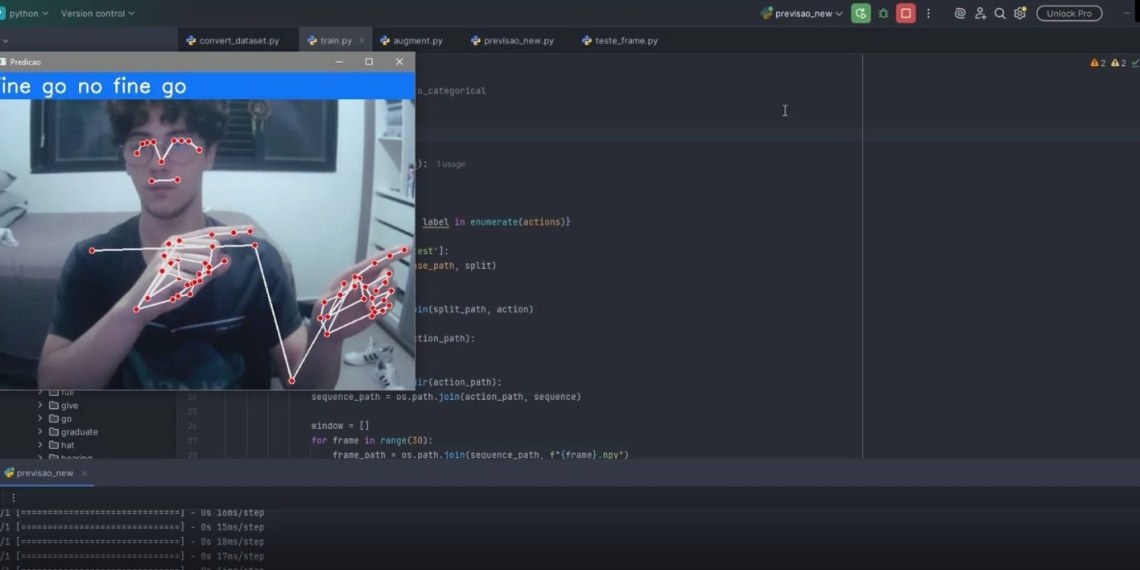Start debugging with the bug icon

(x=883, y=13)
